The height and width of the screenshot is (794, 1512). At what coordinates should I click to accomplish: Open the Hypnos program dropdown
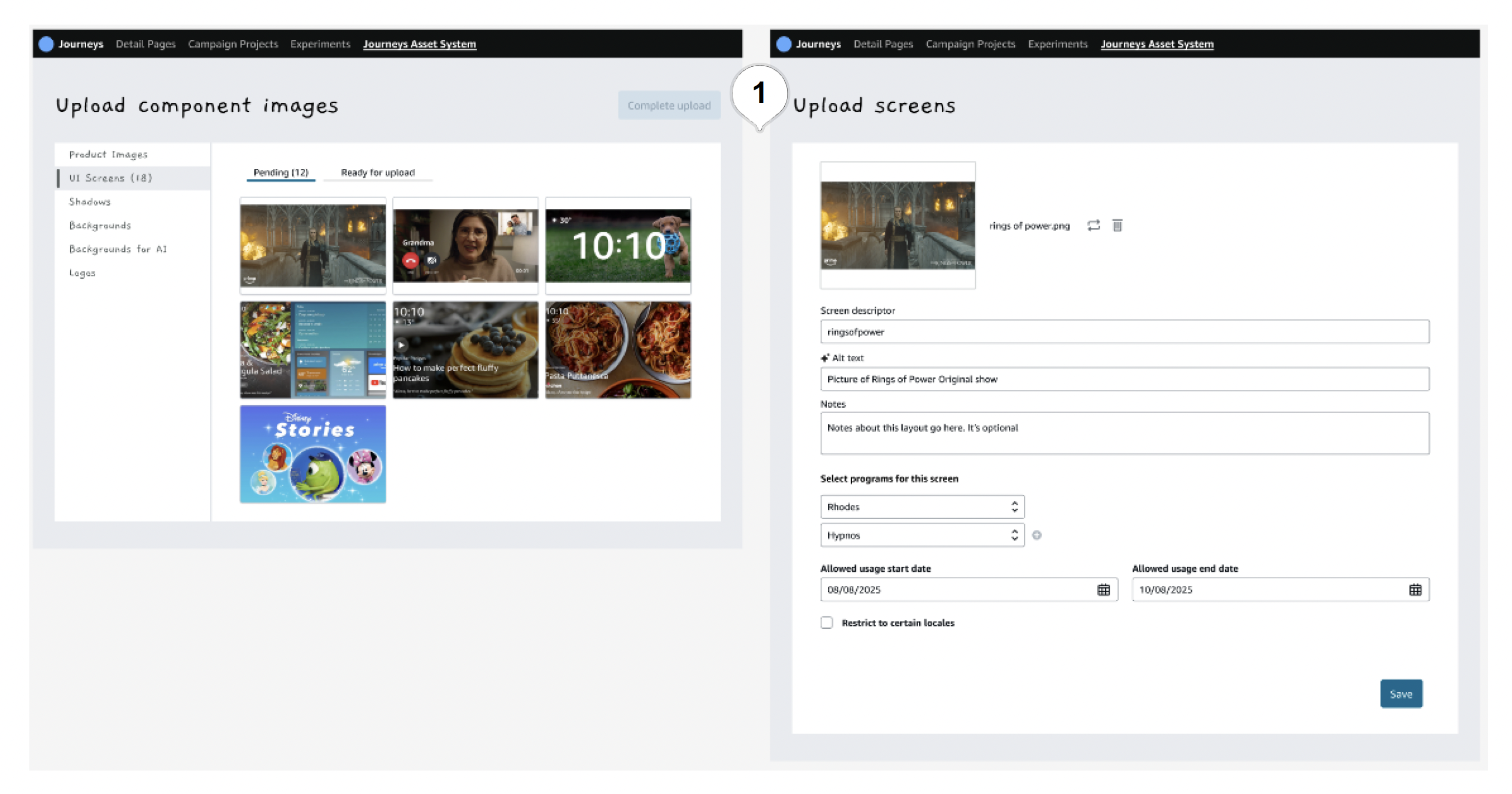tap(922, 535)
